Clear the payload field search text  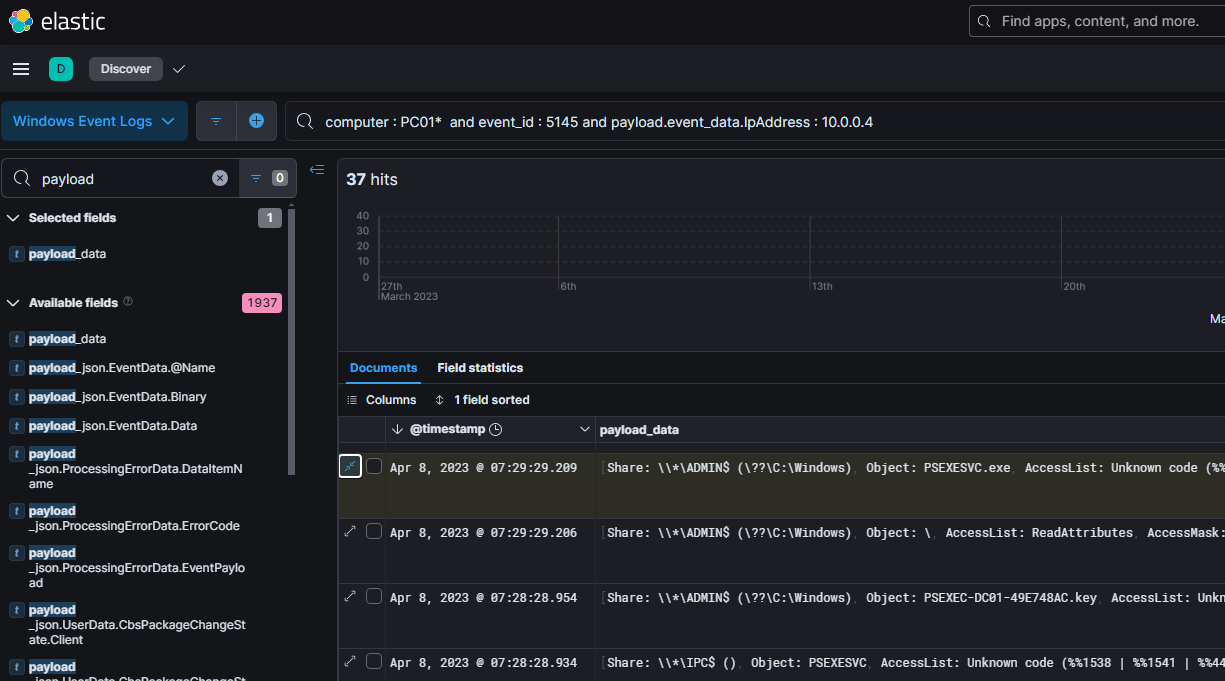tap(220, 178)
